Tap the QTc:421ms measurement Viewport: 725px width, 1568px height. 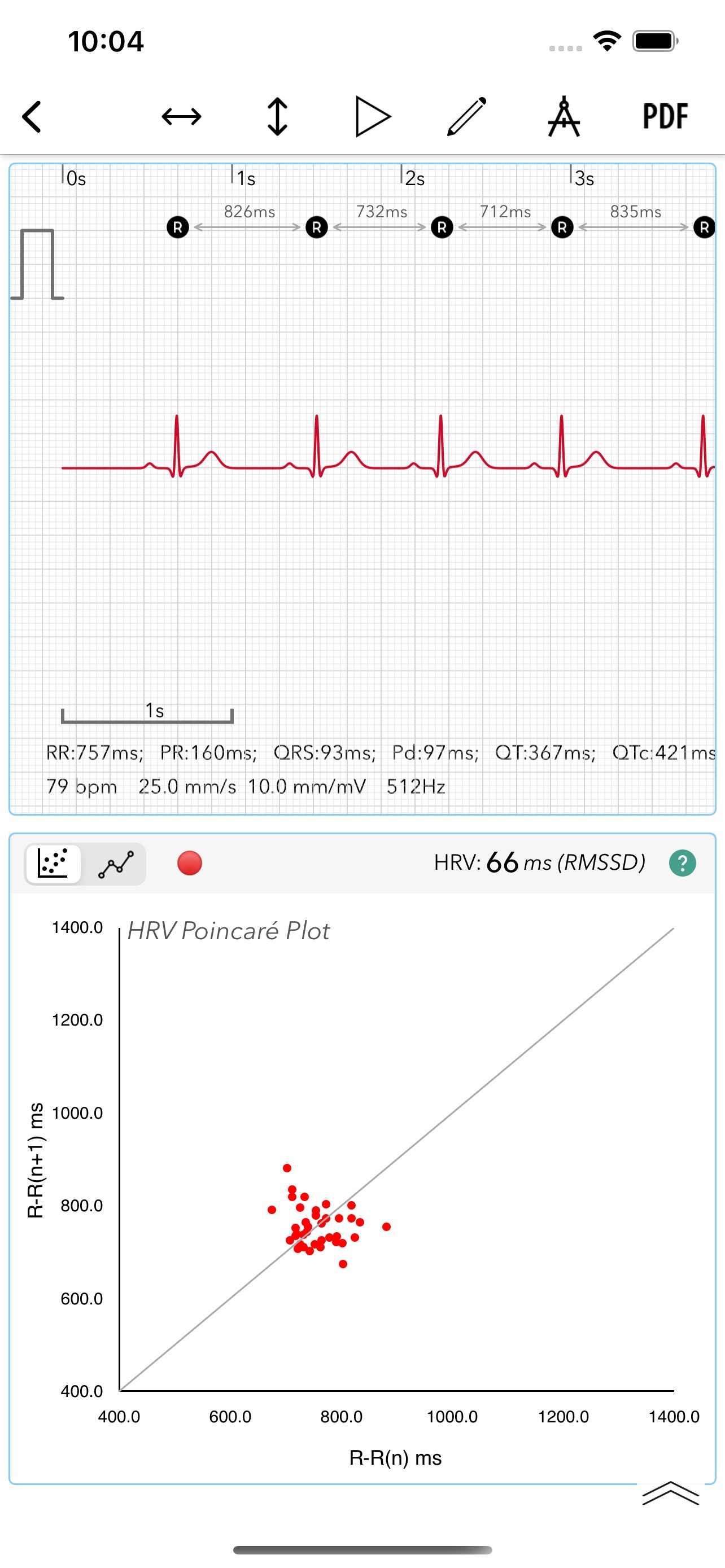pyautogui.click(x=663, y=753)
